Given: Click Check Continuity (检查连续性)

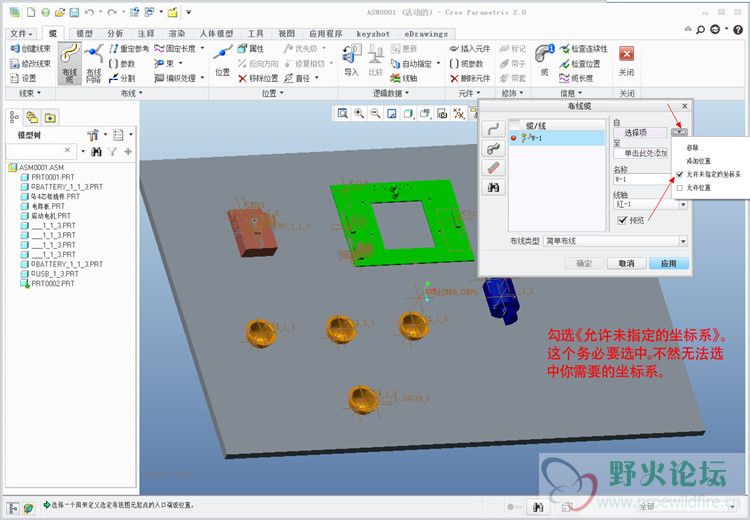Looking at the screenshot, I should coord(584,48).
